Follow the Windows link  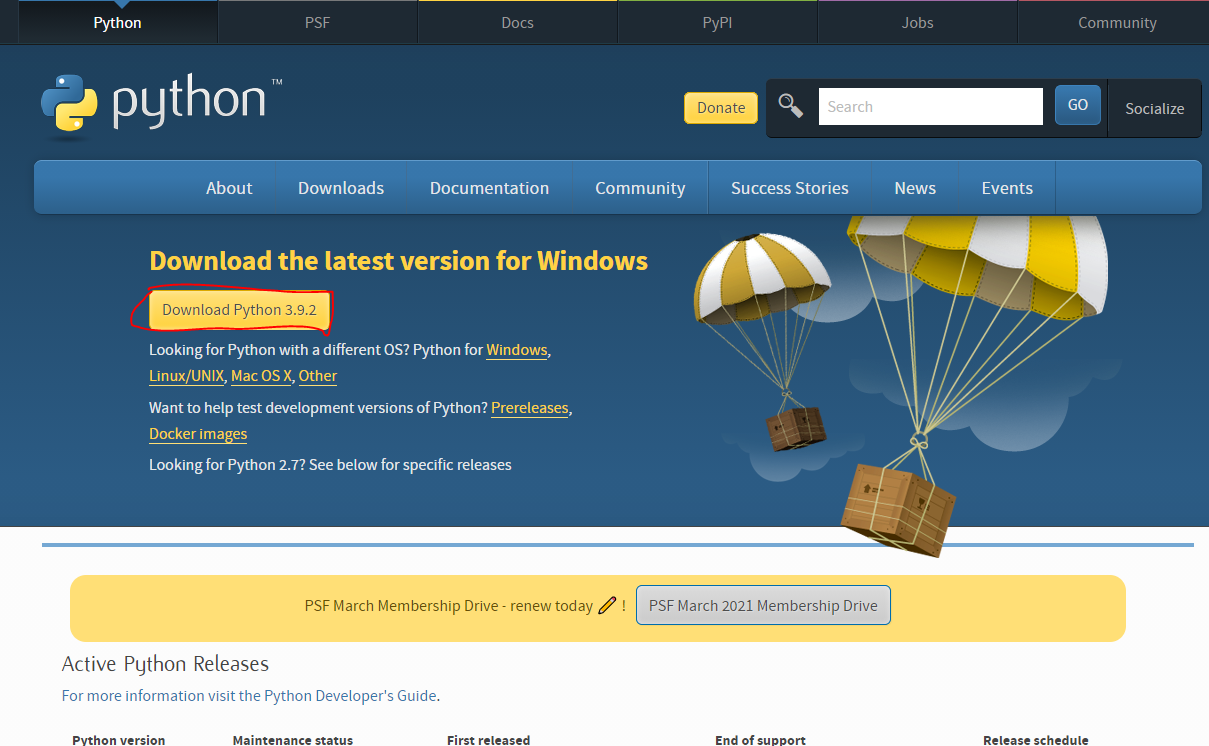(x=517, y=350)
